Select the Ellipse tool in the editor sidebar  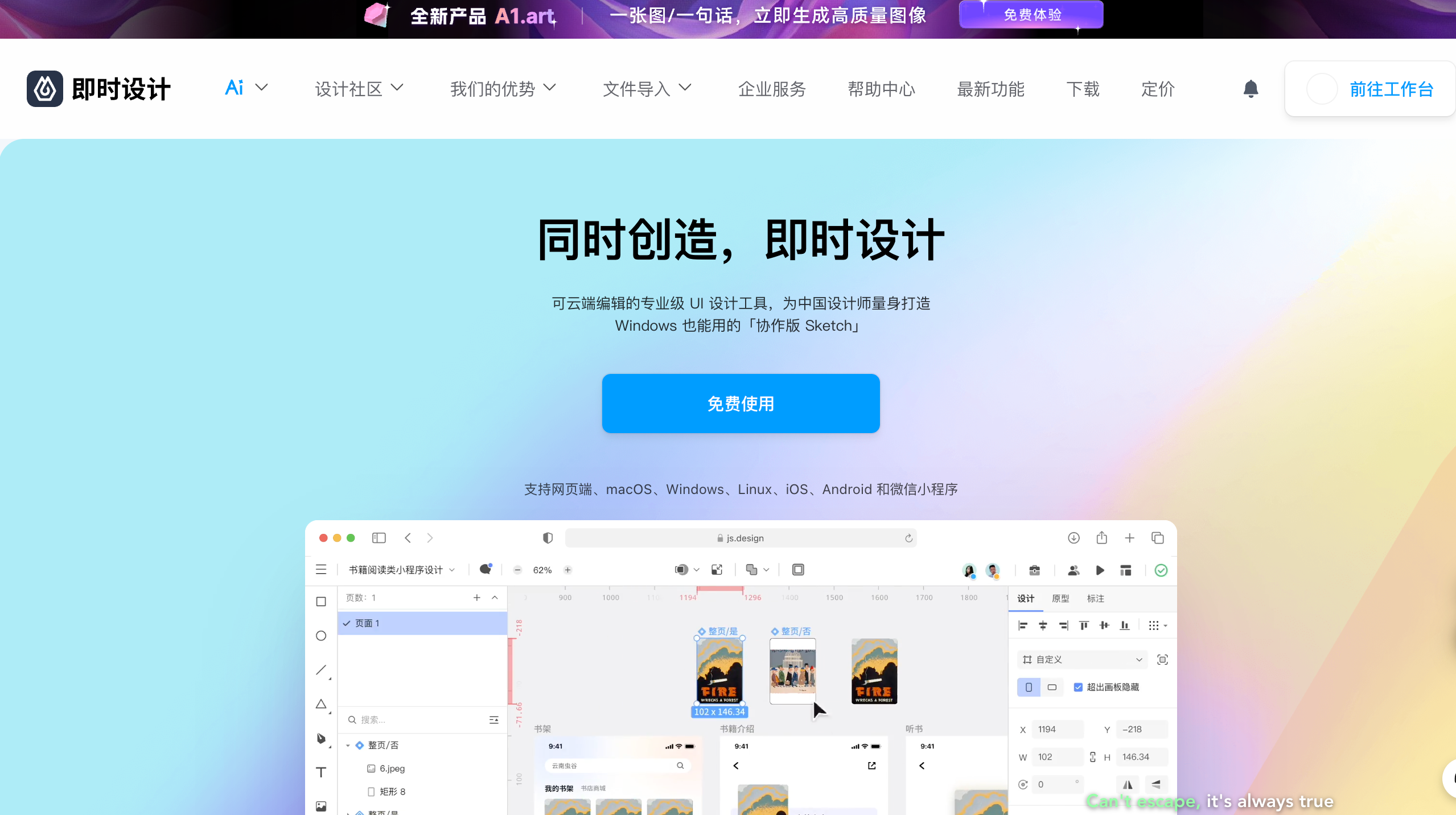click(x=320, y=636)
